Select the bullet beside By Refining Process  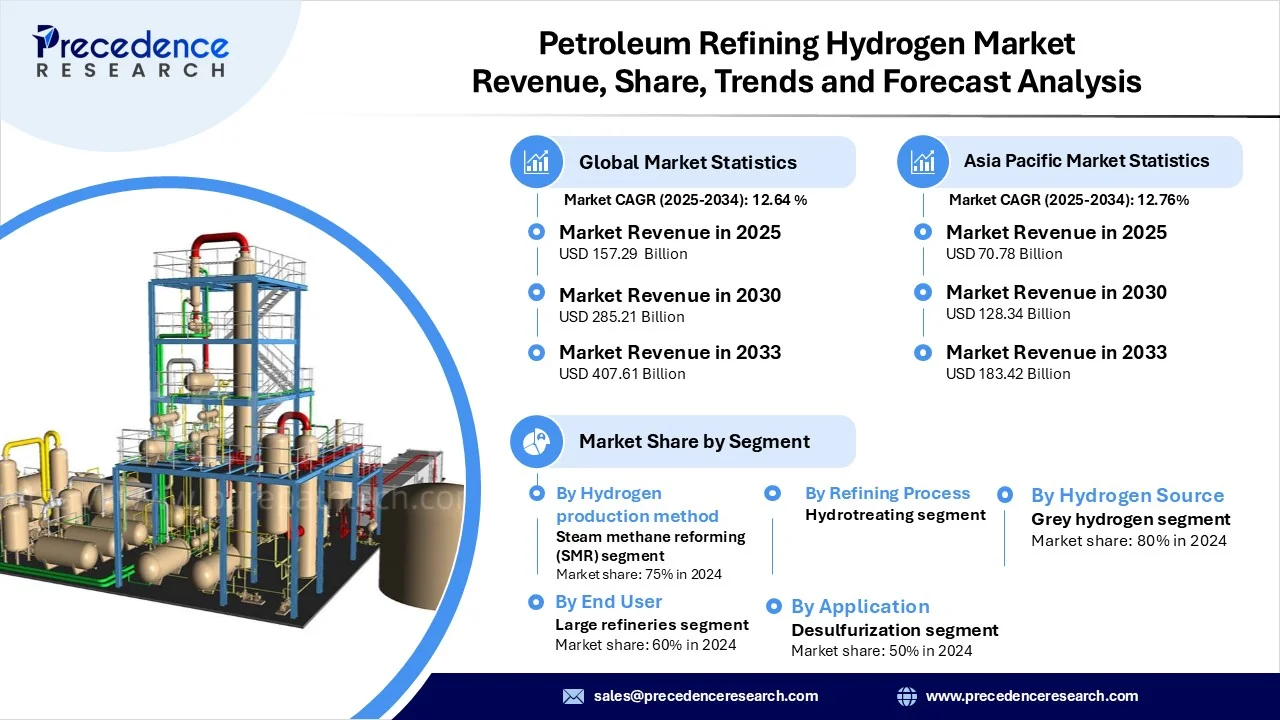point(772,493)
